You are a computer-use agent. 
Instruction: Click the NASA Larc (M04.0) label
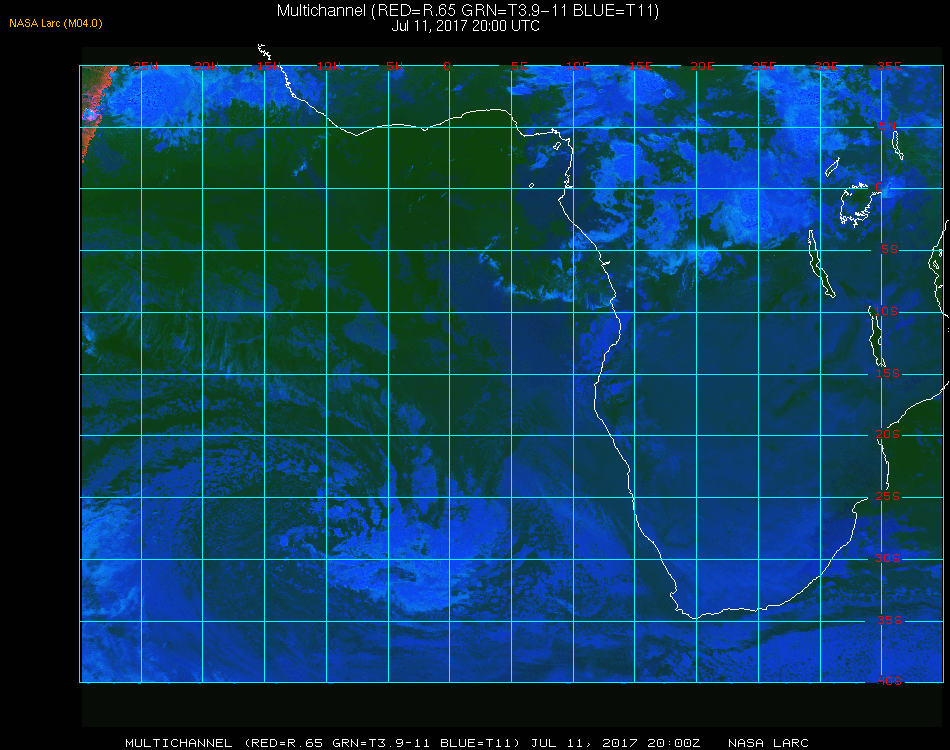tap(56, 24)
